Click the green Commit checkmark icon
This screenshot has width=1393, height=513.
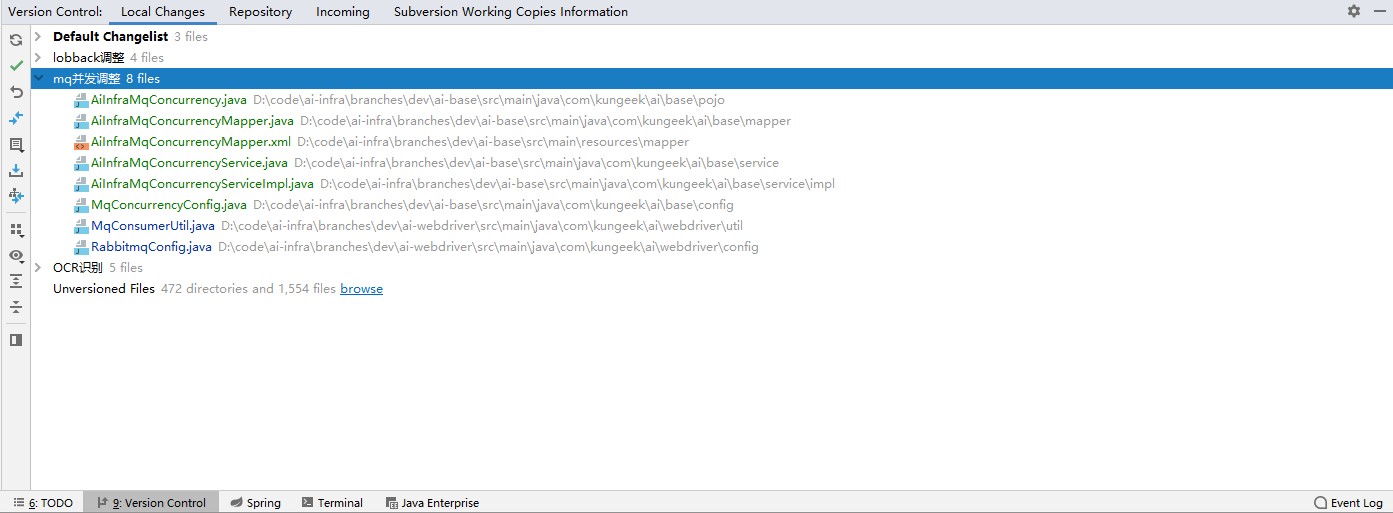(16, 65)
